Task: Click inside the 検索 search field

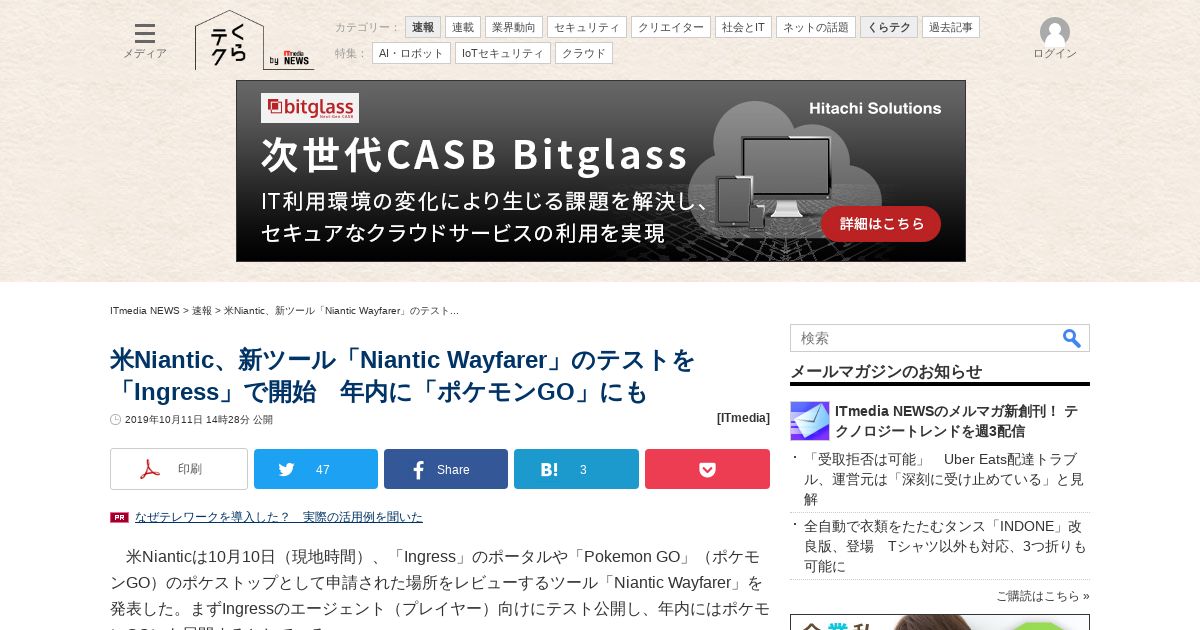Action: pos(925,338)
